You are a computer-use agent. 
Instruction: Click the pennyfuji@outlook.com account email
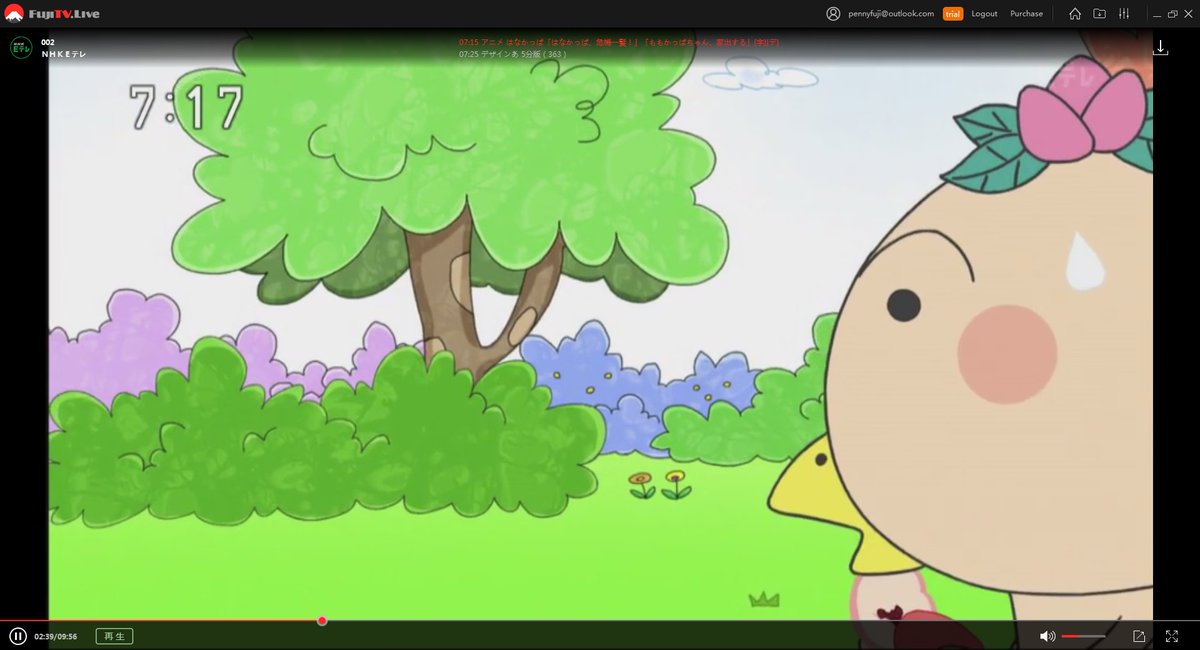coord(890,14)
